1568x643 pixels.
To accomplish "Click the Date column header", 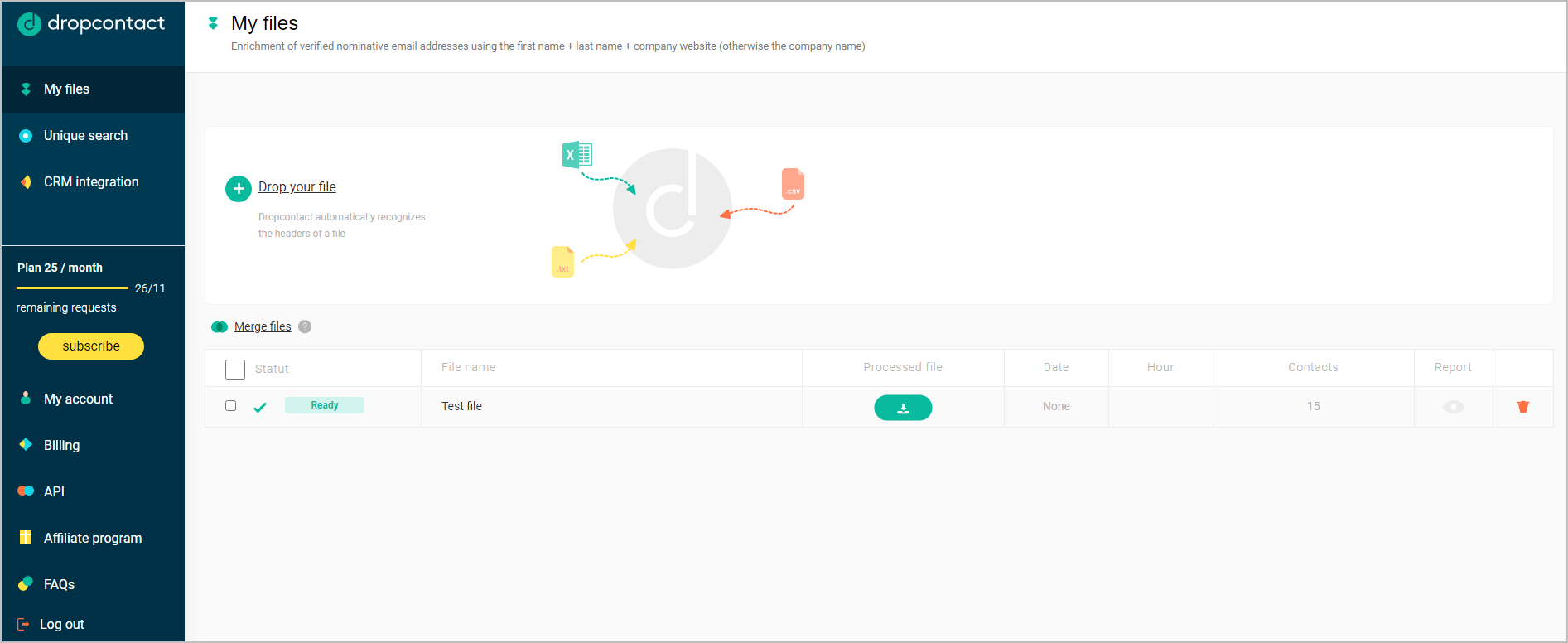I will (x=1056, y=368).
